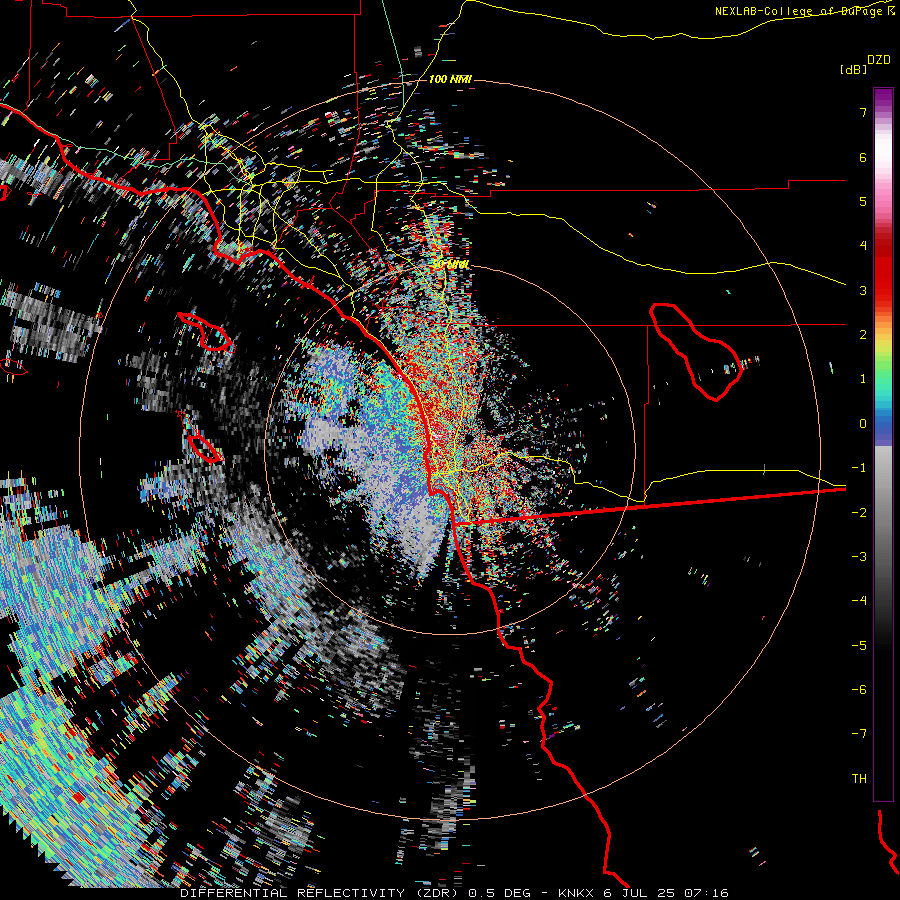Click the DZD product label

(878, 60)
